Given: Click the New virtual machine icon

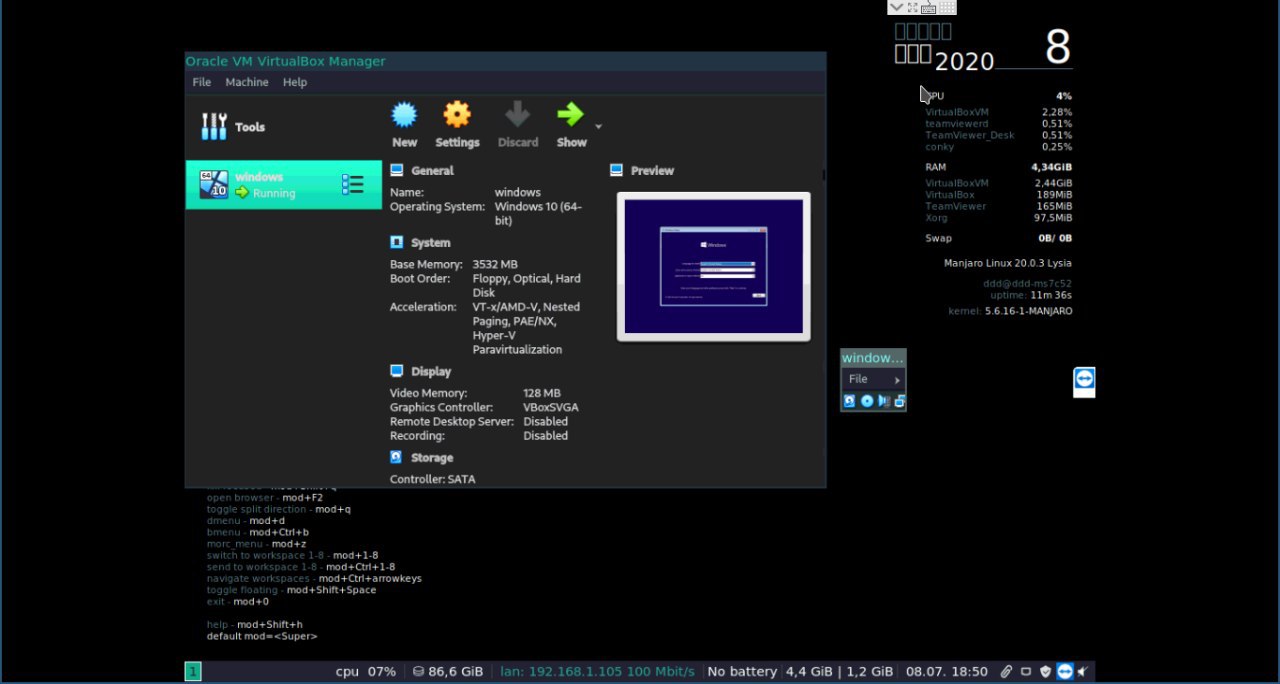Looking at the screenshot, I should (404, 114).
